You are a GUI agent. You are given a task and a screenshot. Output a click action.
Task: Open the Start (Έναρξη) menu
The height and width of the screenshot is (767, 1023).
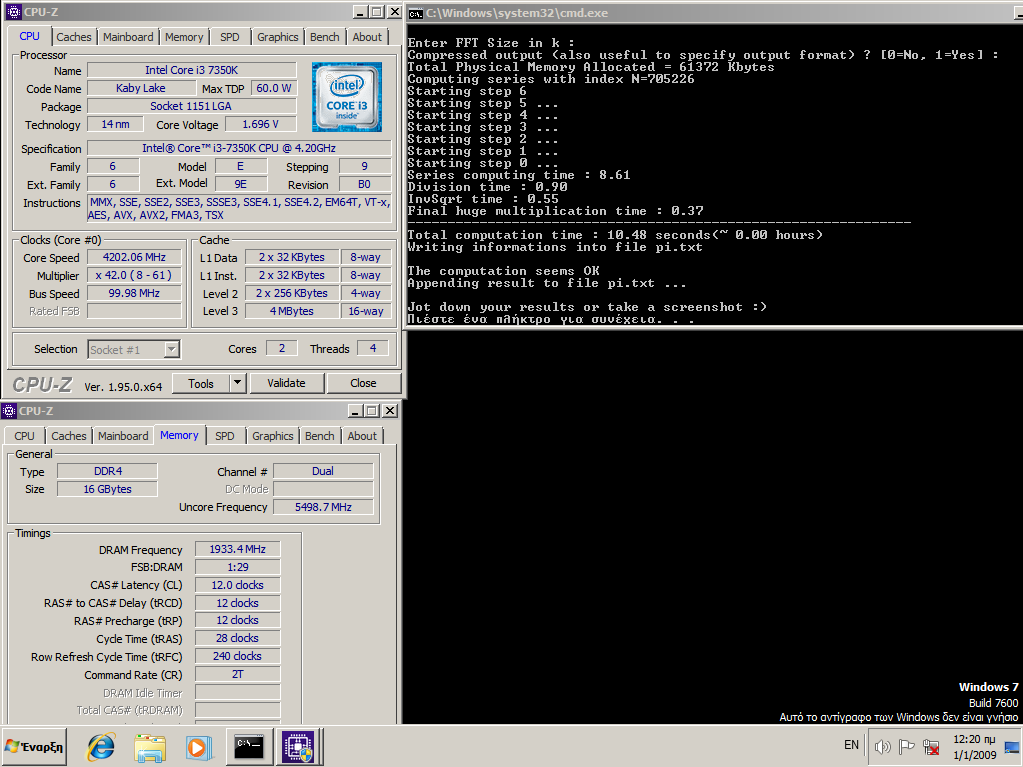[34, 747]
